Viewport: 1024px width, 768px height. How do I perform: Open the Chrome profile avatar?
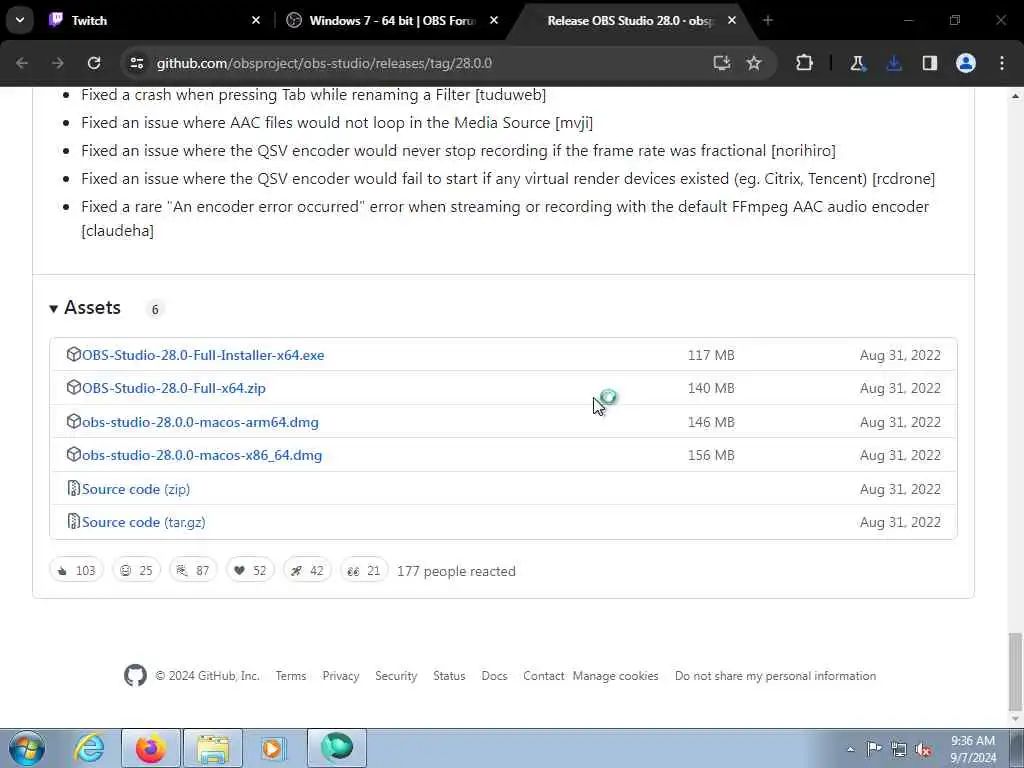tap(966, 63)
